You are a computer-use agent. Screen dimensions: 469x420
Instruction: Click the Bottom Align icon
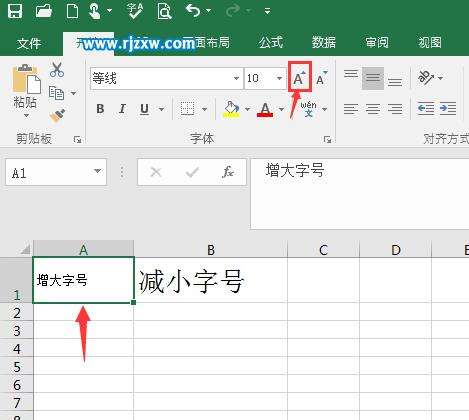[395, 82]
